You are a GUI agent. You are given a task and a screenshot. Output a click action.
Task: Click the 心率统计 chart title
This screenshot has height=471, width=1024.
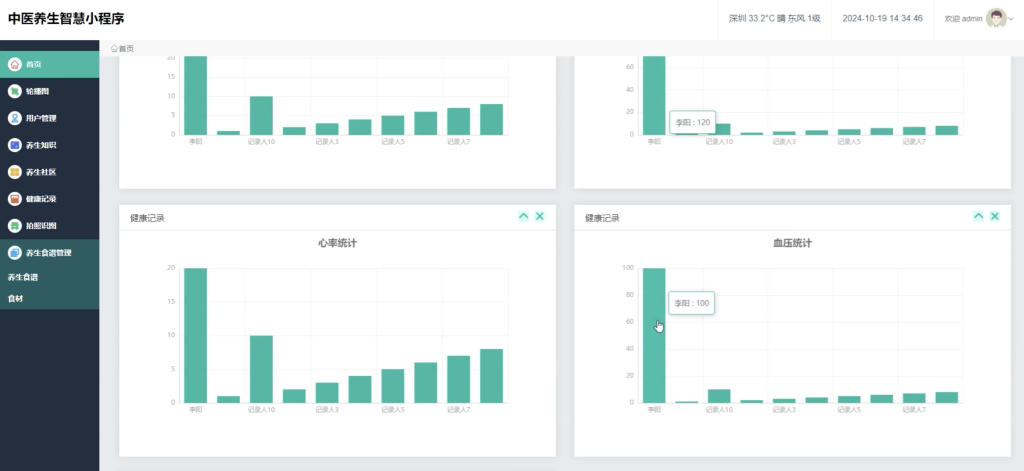(x=337, y=243)
